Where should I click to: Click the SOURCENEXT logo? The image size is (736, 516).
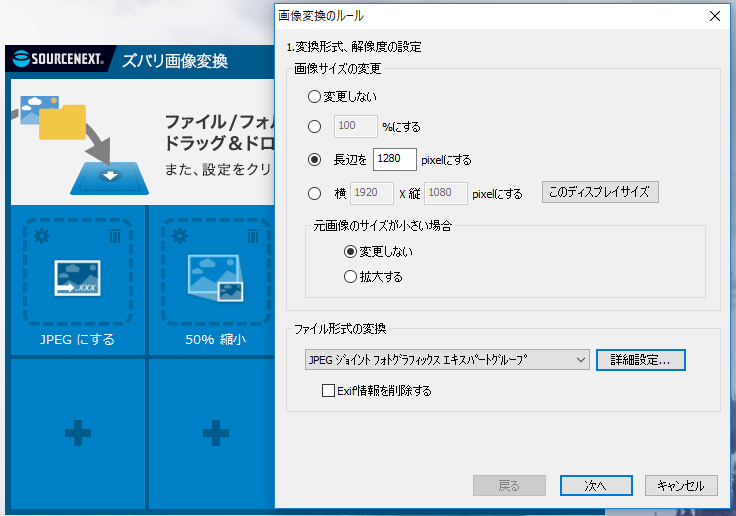58,59
